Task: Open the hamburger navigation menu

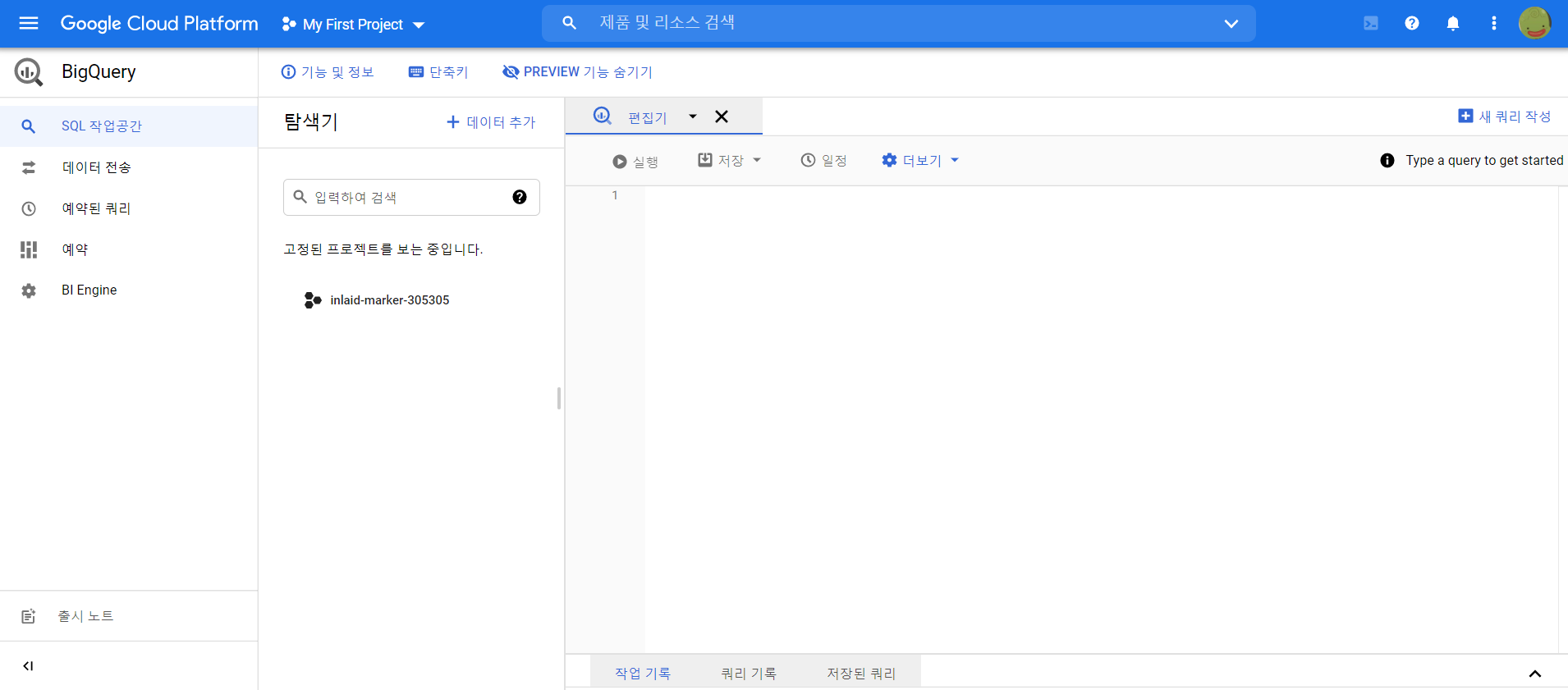Action: [x=29, y=23]
